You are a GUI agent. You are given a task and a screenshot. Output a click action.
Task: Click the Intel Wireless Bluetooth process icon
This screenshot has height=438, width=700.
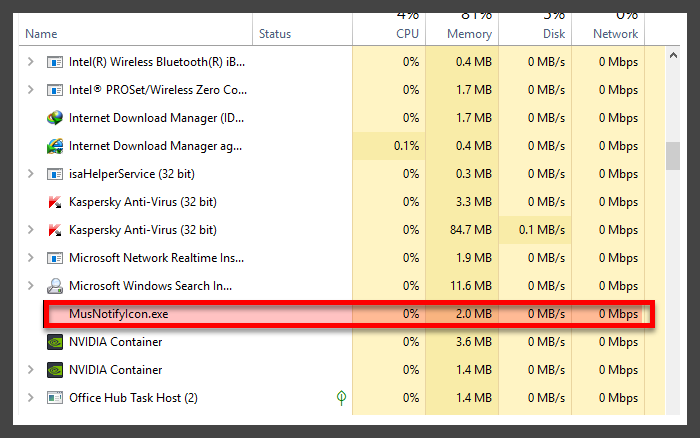click(x=55, y=62)
